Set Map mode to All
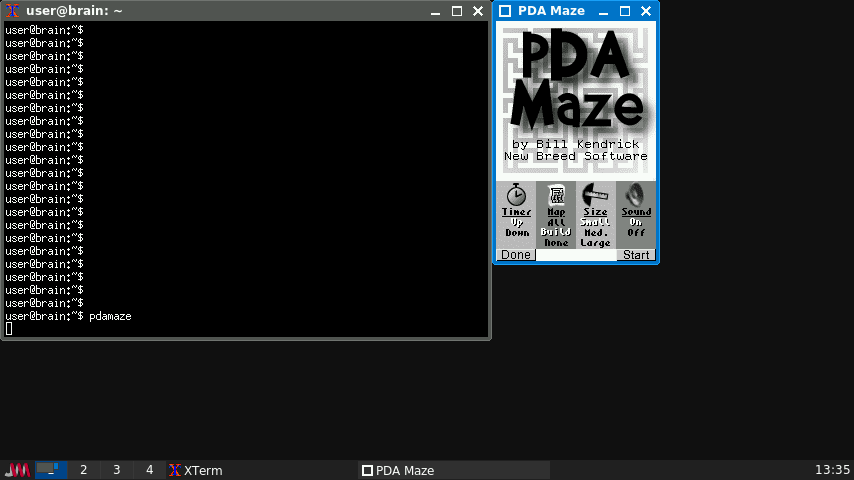854x480 pixels. pyautogui.click(x=556, y=222)
